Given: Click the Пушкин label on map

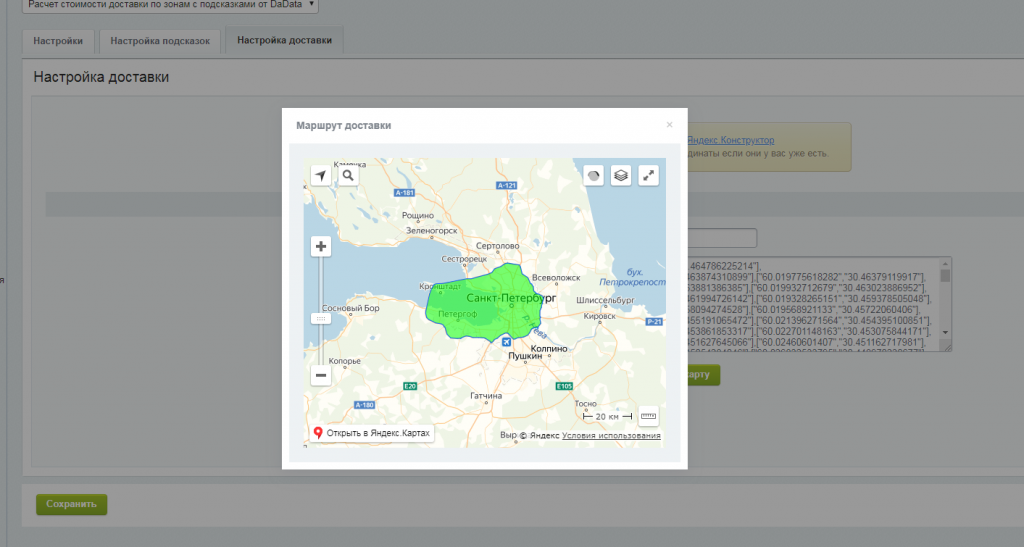Looking at the screenshot, I should pos(525,356).
